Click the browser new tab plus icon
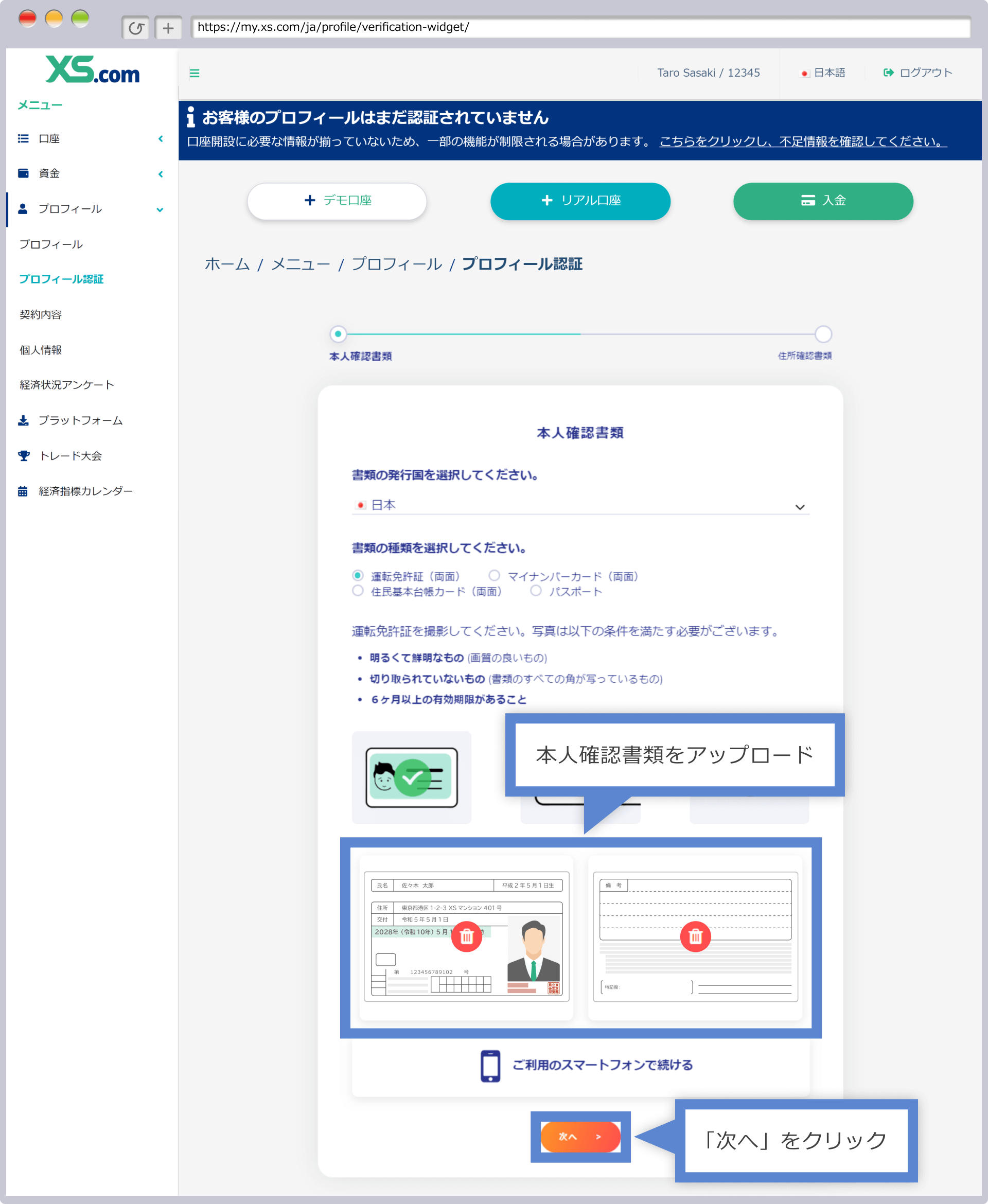 point(168,28)
